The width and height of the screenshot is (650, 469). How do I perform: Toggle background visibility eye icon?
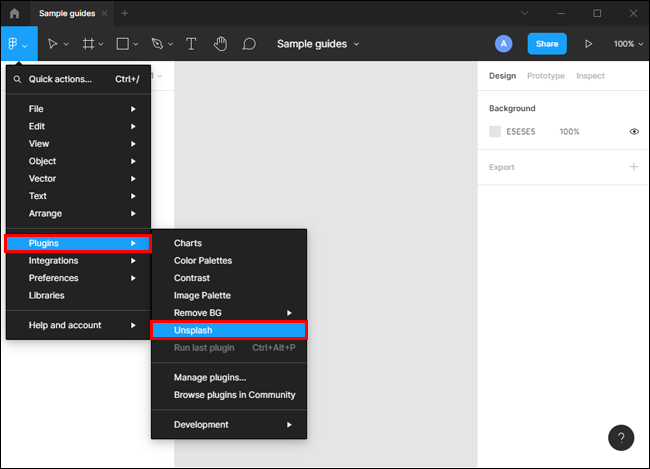[634, 131]
